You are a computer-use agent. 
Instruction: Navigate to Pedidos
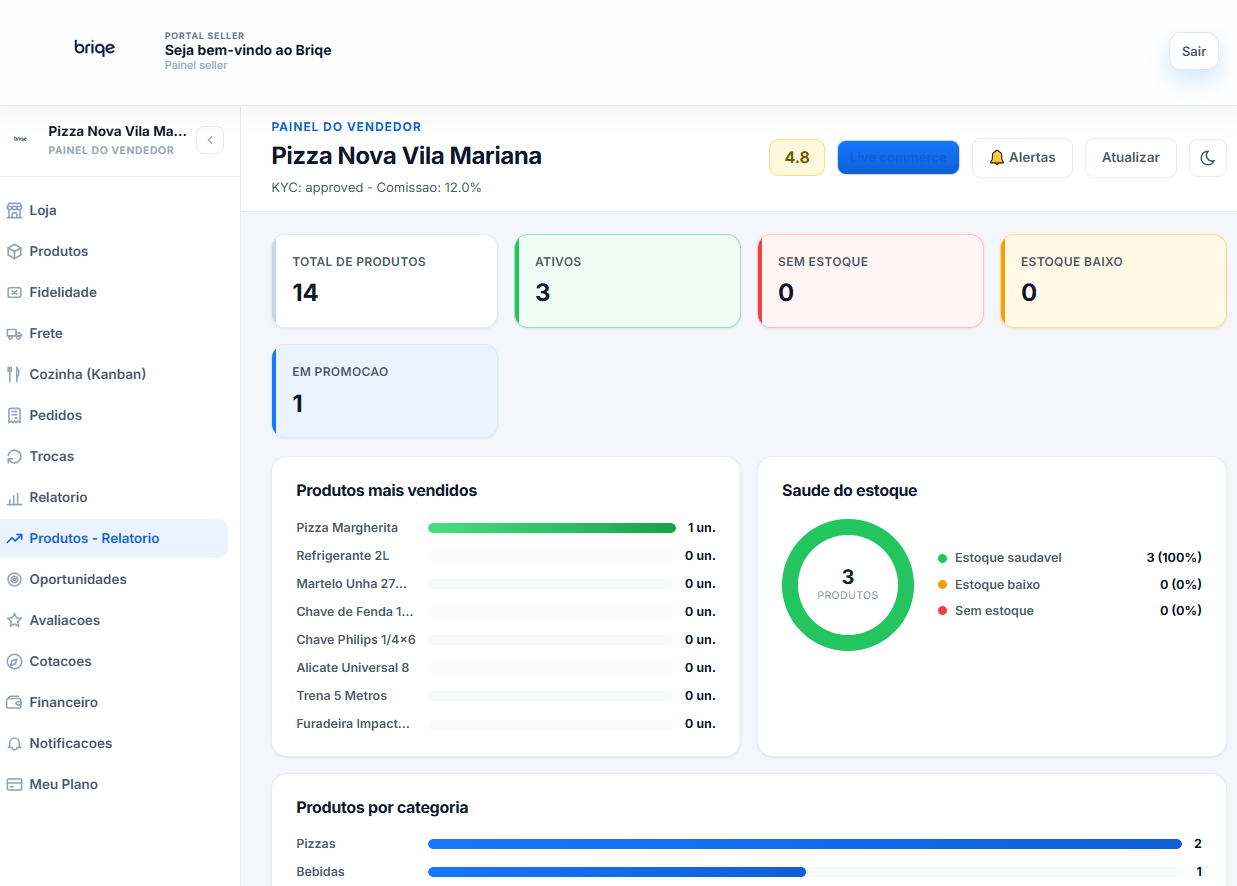tap(114, 415)
